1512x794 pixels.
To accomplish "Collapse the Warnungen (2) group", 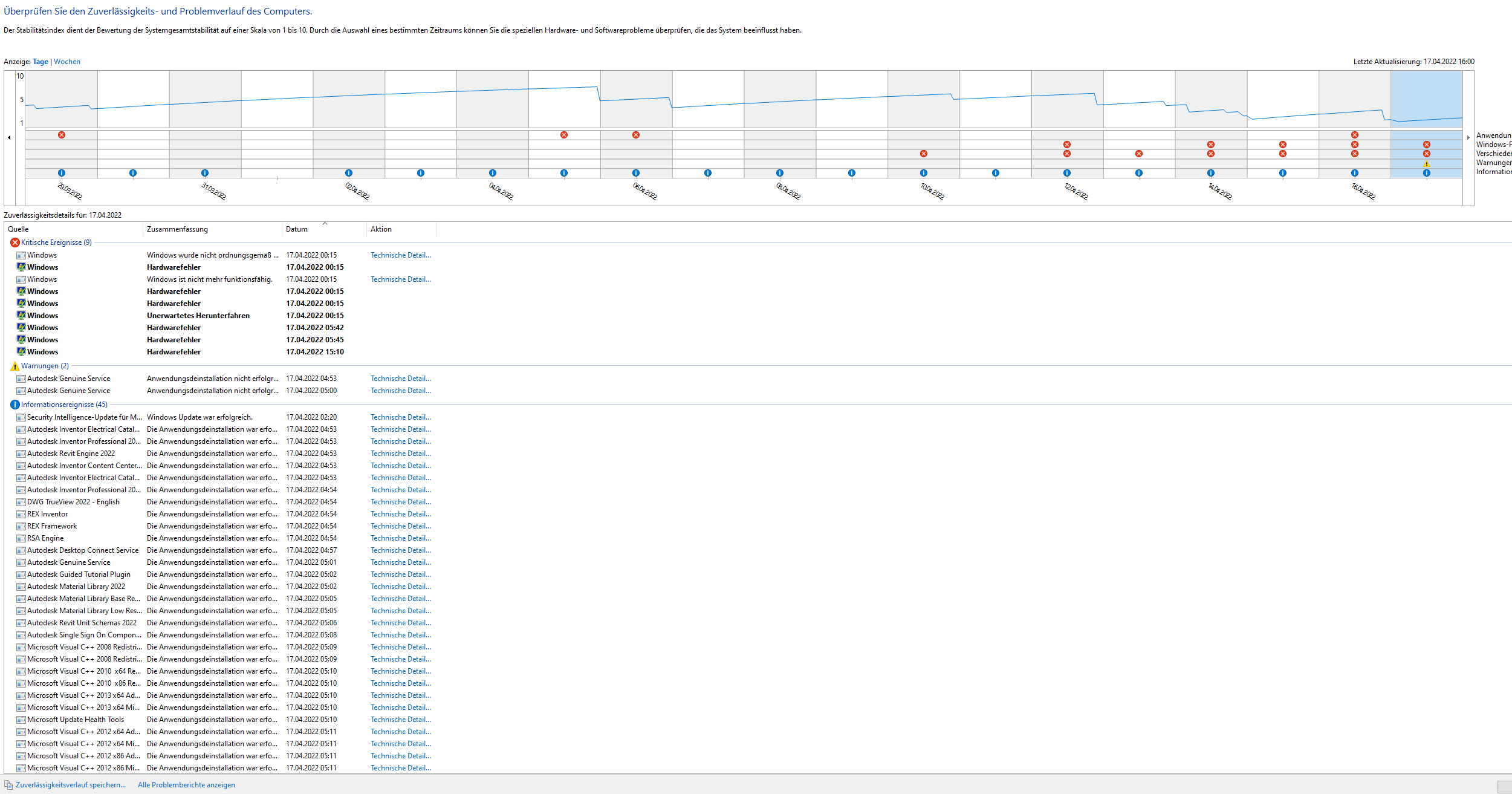I will [x=45, y=366].
